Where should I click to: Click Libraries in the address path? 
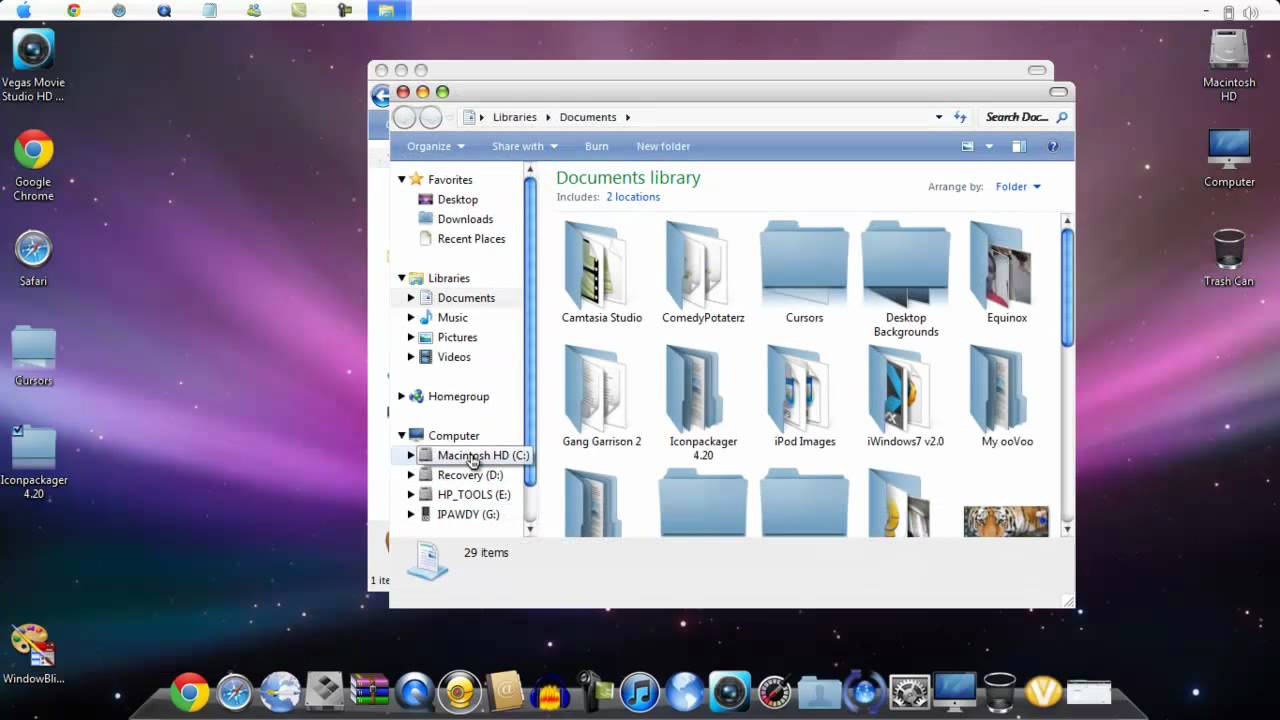(514, 117)
